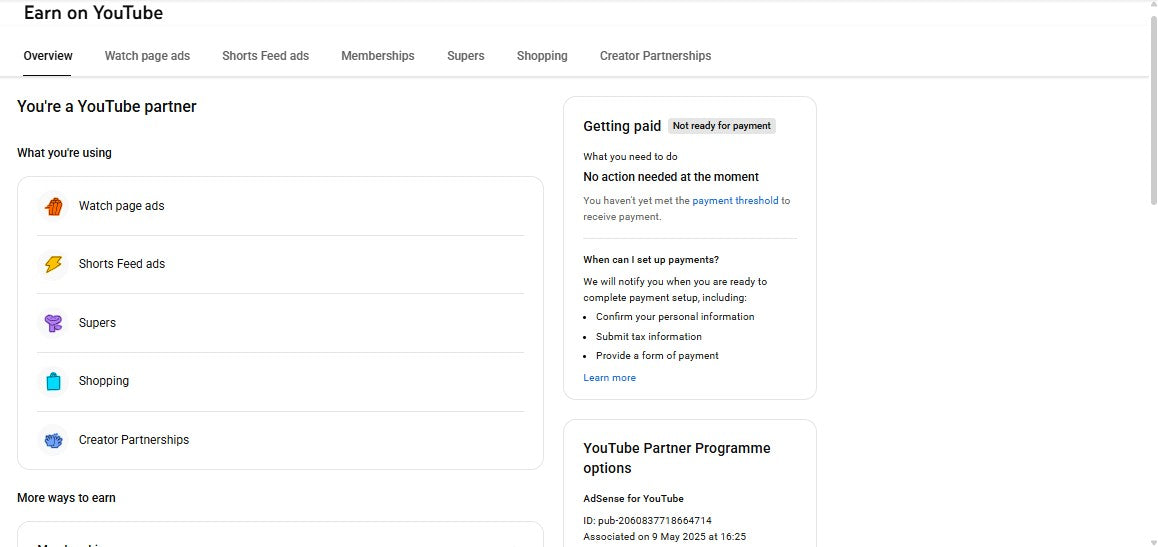
Task: Click Submit tax information bullet
Action: click(x=648, y=337)
